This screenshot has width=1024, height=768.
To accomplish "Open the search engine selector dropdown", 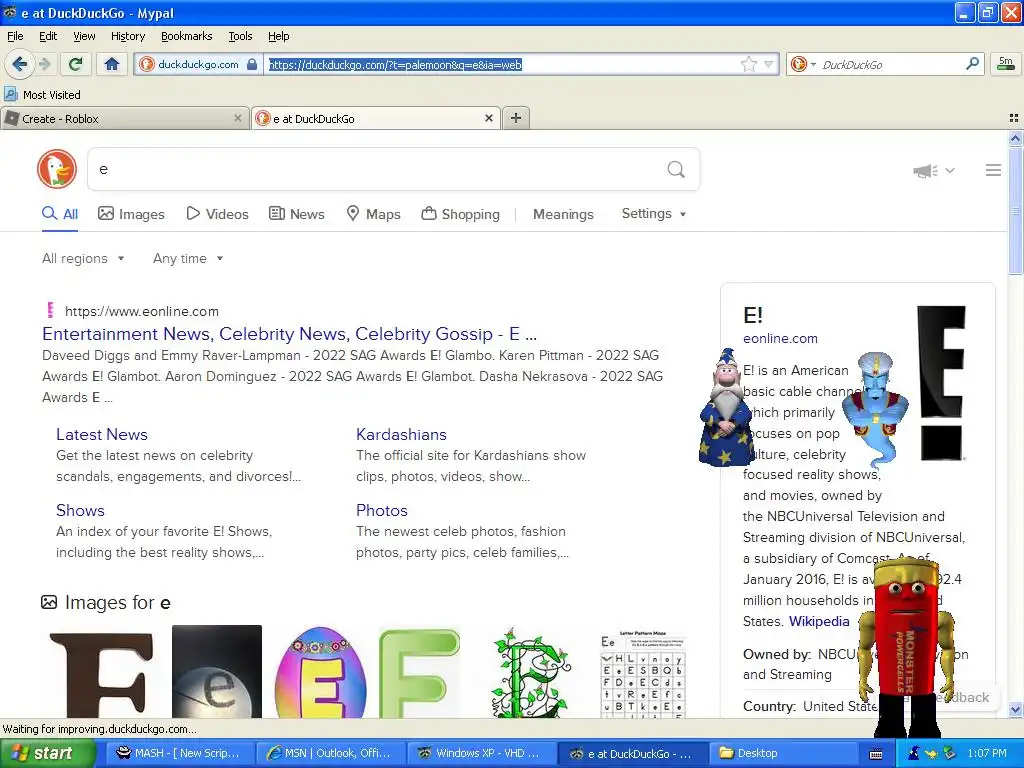I will (803, 64).
